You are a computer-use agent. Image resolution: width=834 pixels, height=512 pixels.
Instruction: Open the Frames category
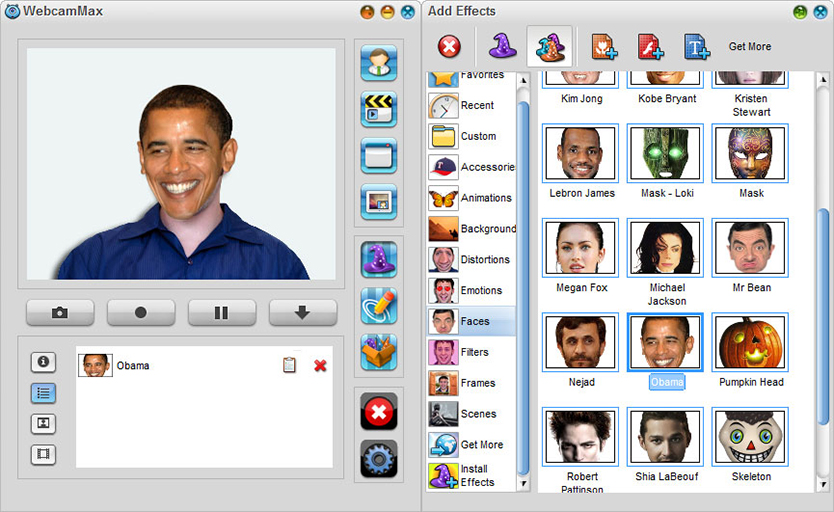[471, 383]
